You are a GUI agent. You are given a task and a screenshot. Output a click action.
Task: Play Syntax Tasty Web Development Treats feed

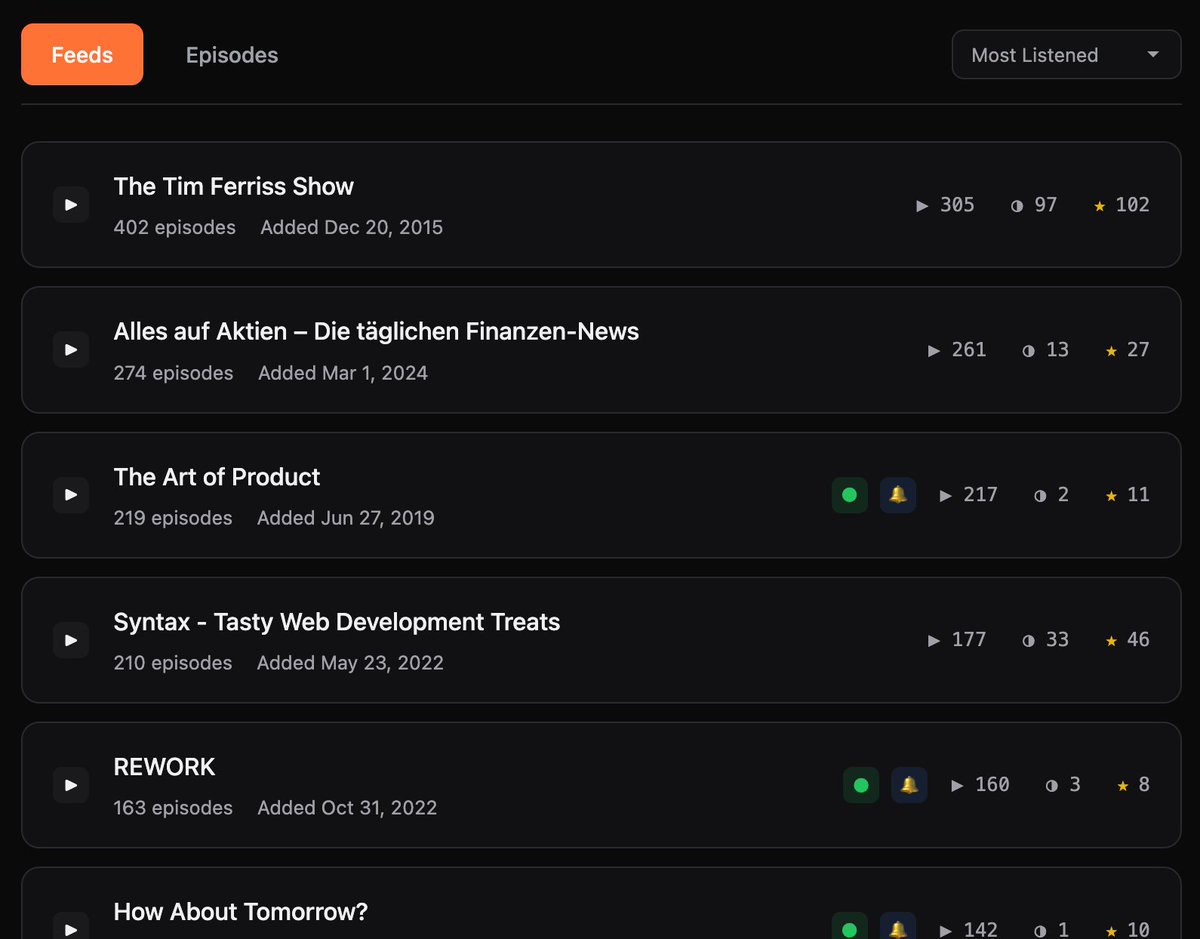click(71, 640)
